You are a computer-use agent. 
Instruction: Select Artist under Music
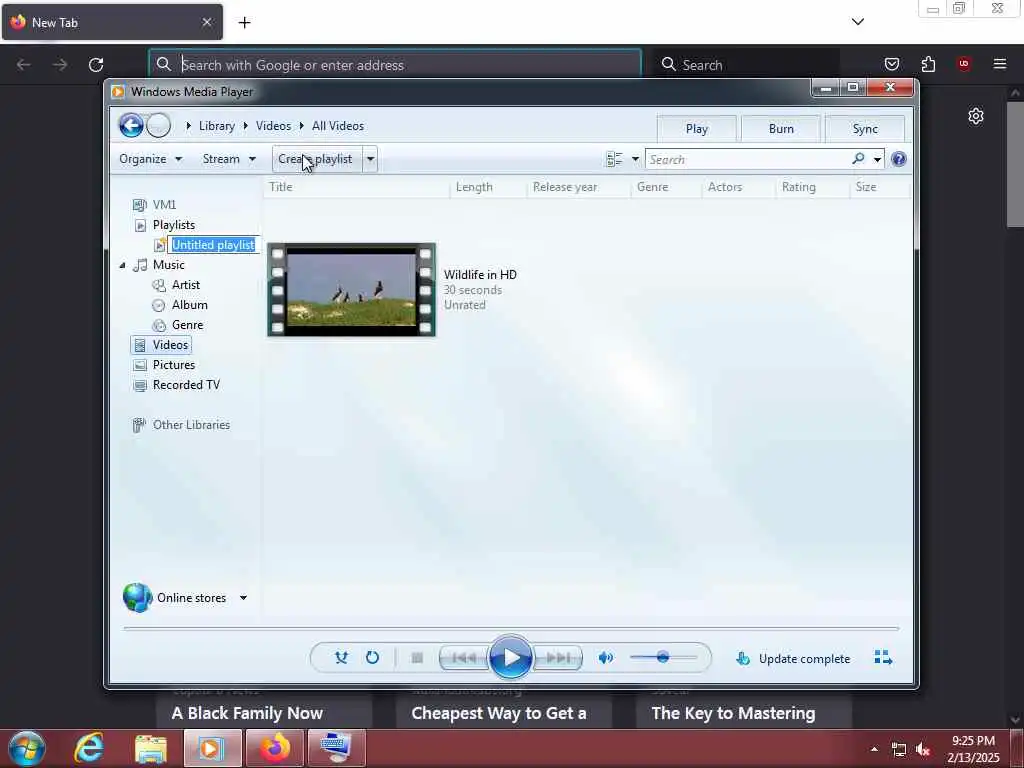tap(185, 285)
